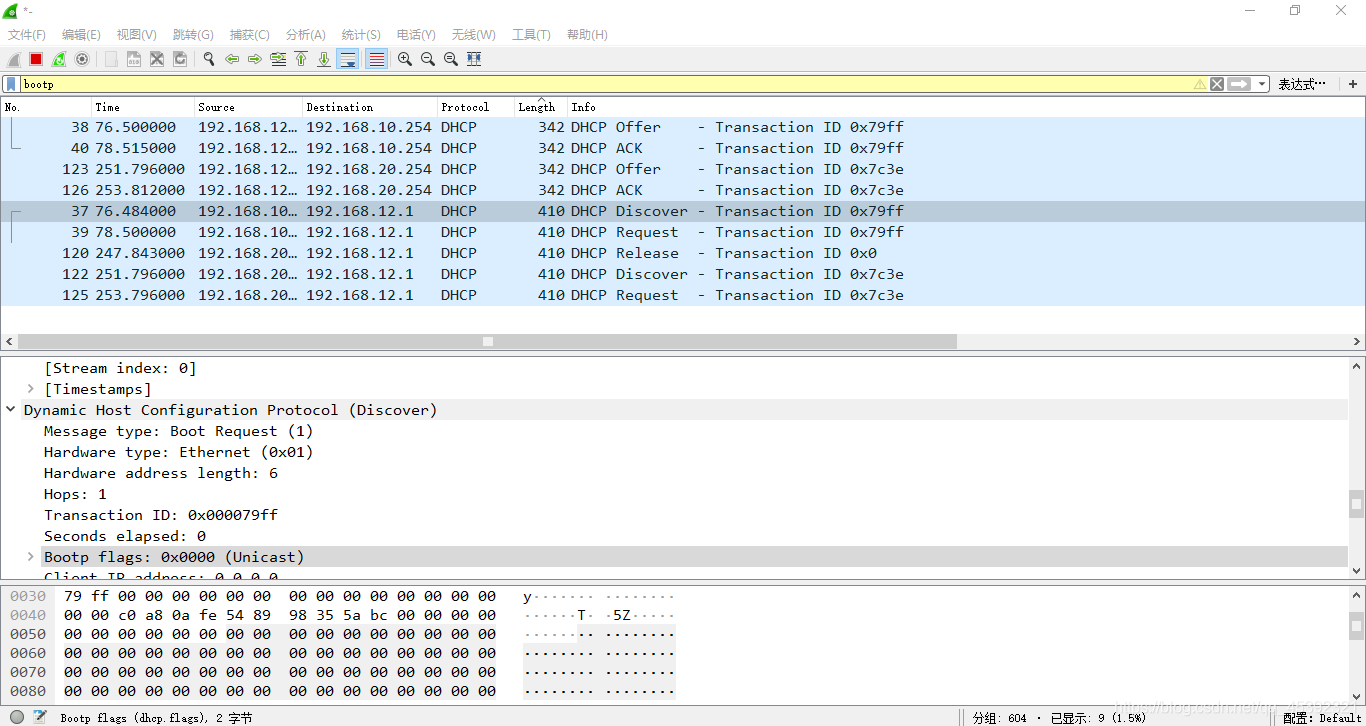Apply the display filter arrow button
The height and width of the screenshot is (726, 1366).
(x=1240, y=84)
